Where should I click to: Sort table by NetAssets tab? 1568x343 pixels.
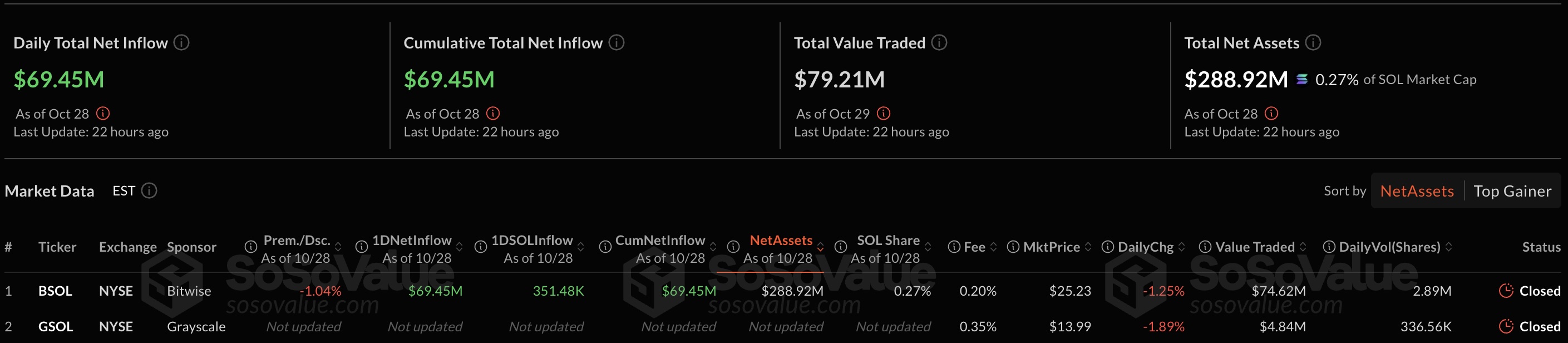tap(1417, 192)
